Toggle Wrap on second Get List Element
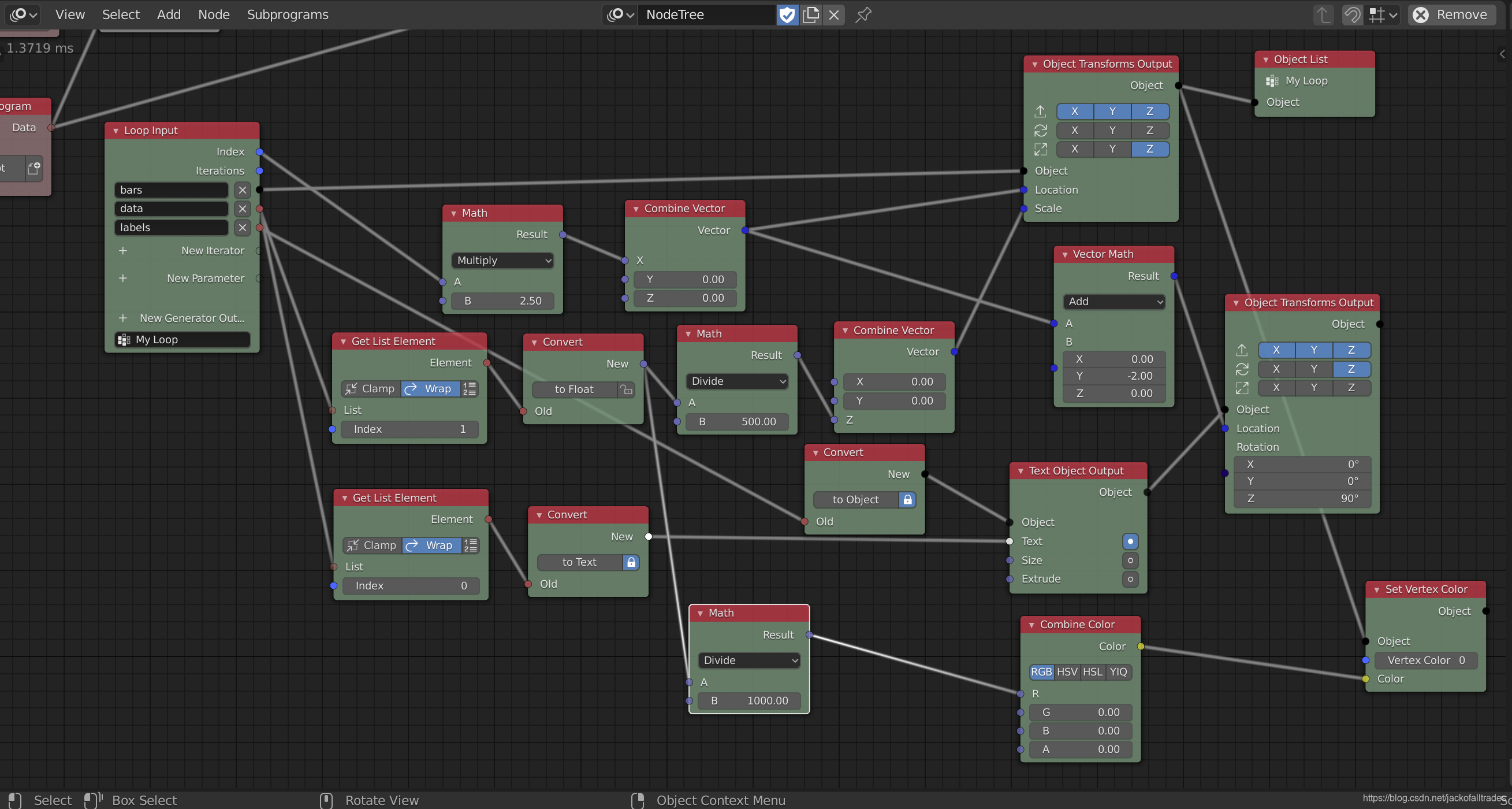 (x=431, y=545)
